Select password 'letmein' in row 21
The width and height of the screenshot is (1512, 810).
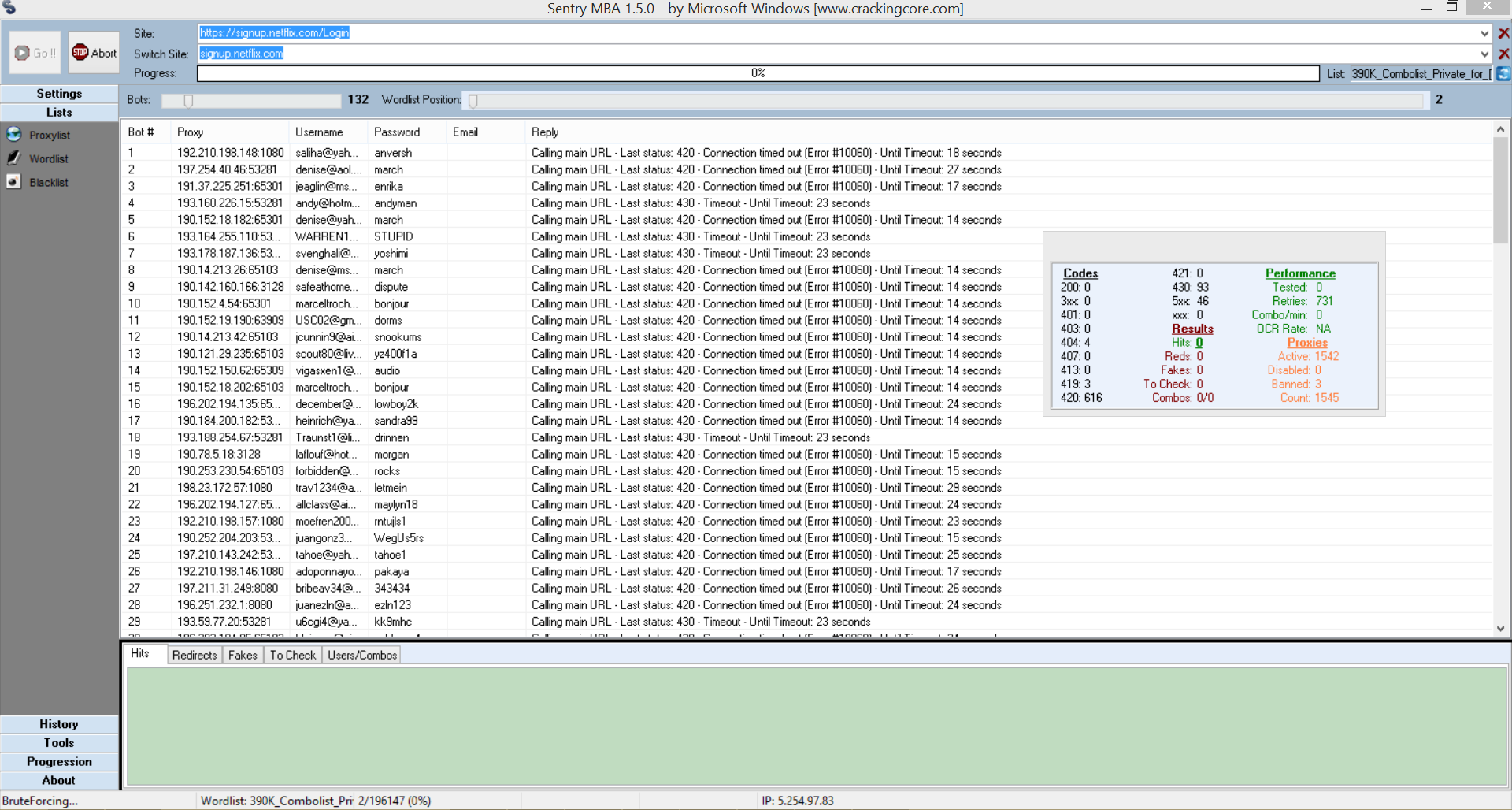pos(391,488)
